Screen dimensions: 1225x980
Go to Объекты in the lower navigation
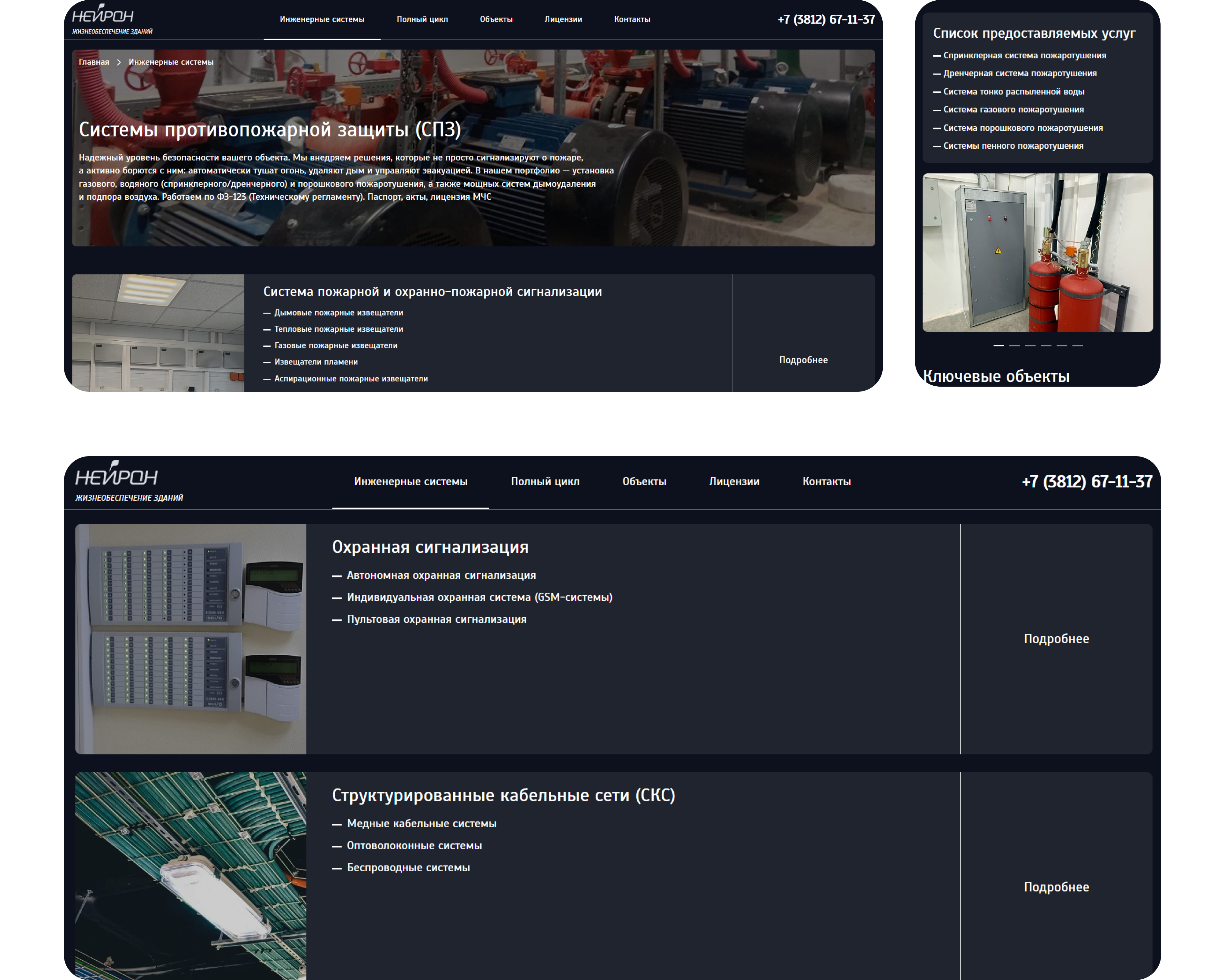[x=644, y=481]
